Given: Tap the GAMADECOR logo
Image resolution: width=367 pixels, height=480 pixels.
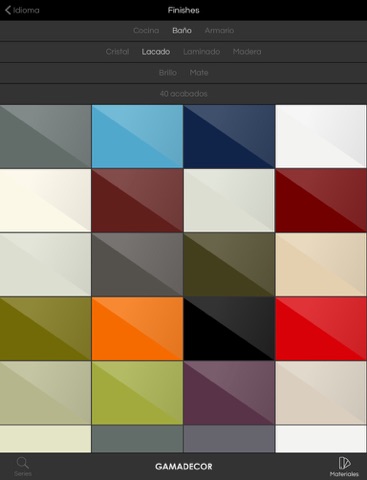Looking at the screenshot, I should pyautogui.click(x=184, y=467).
